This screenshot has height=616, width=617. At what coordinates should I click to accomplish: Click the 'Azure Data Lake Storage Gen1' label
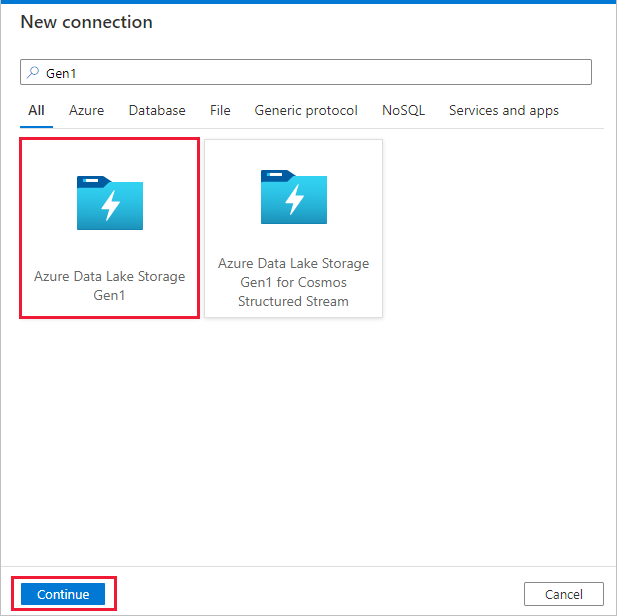click(109, 286)
